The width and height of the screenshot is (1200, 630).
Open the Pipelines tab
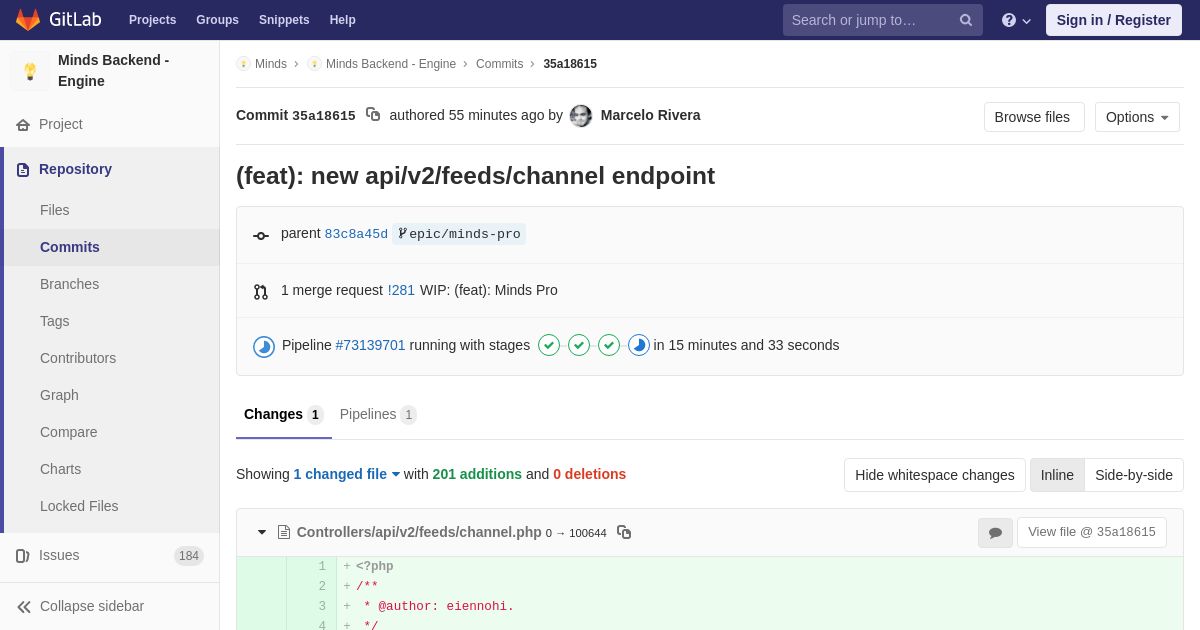[378, 415]
